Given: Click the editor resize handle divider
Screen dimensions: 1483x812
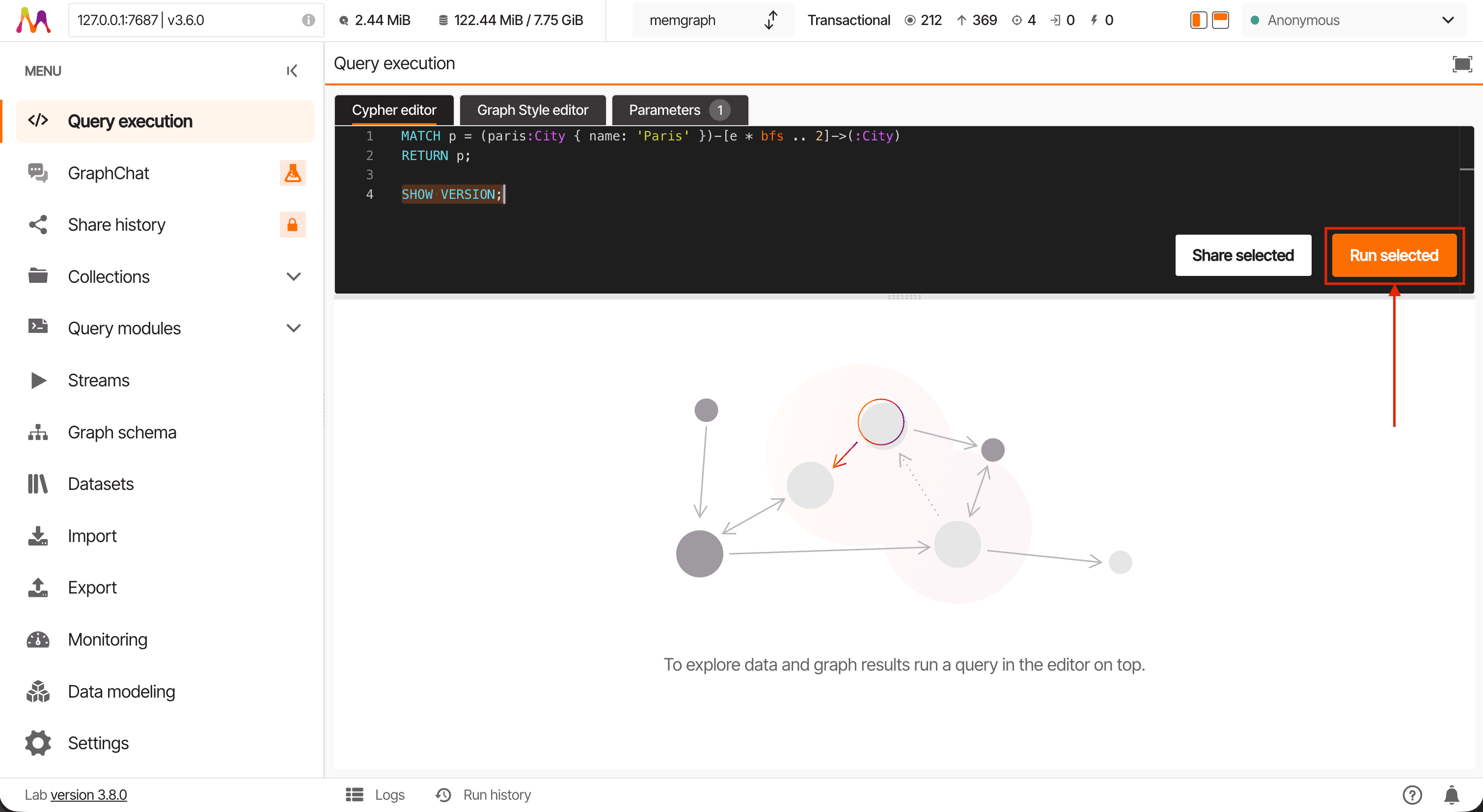Looking at the screenshot, I should click(x=904, y=297).
